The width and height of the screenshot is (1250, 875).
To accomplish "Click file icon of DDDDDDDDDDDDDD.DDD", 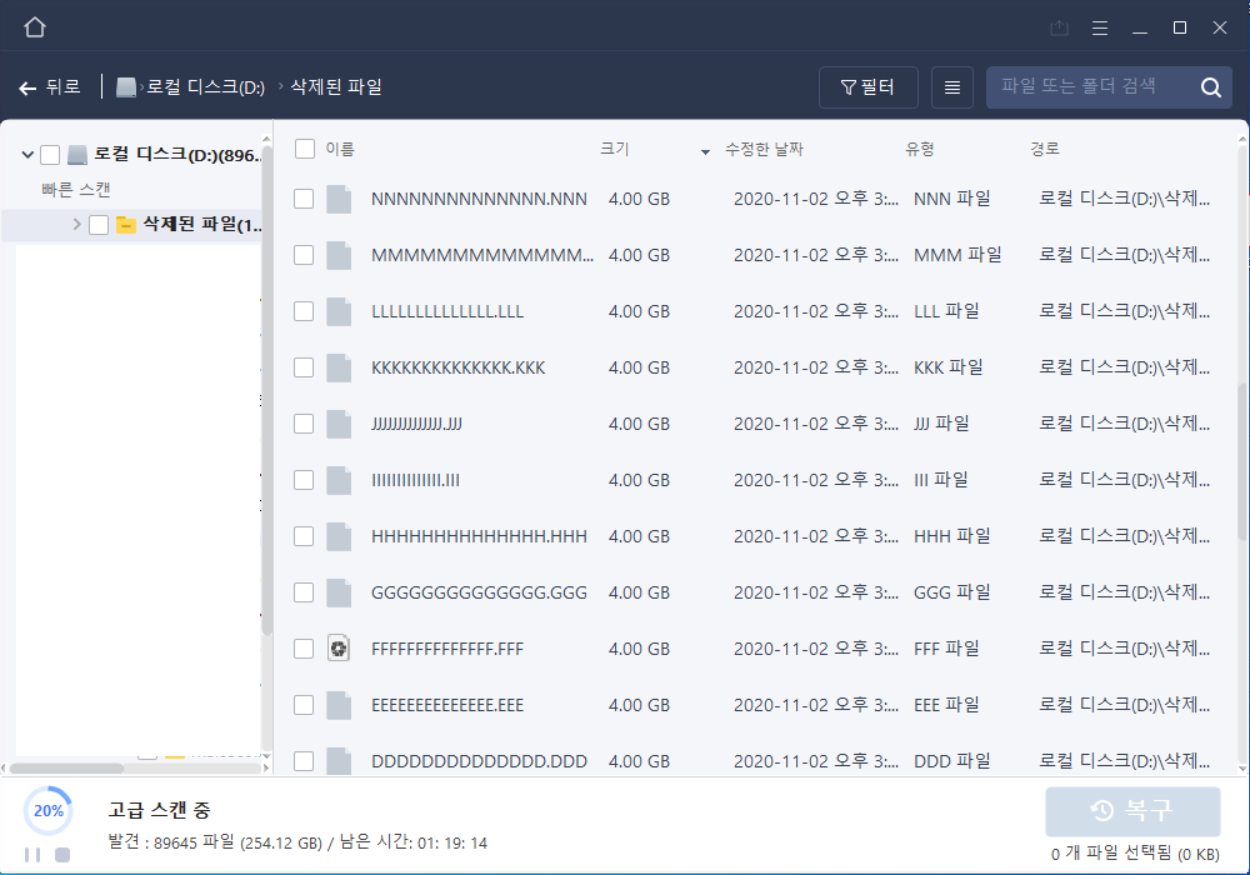I will click(x=339, y=761).
